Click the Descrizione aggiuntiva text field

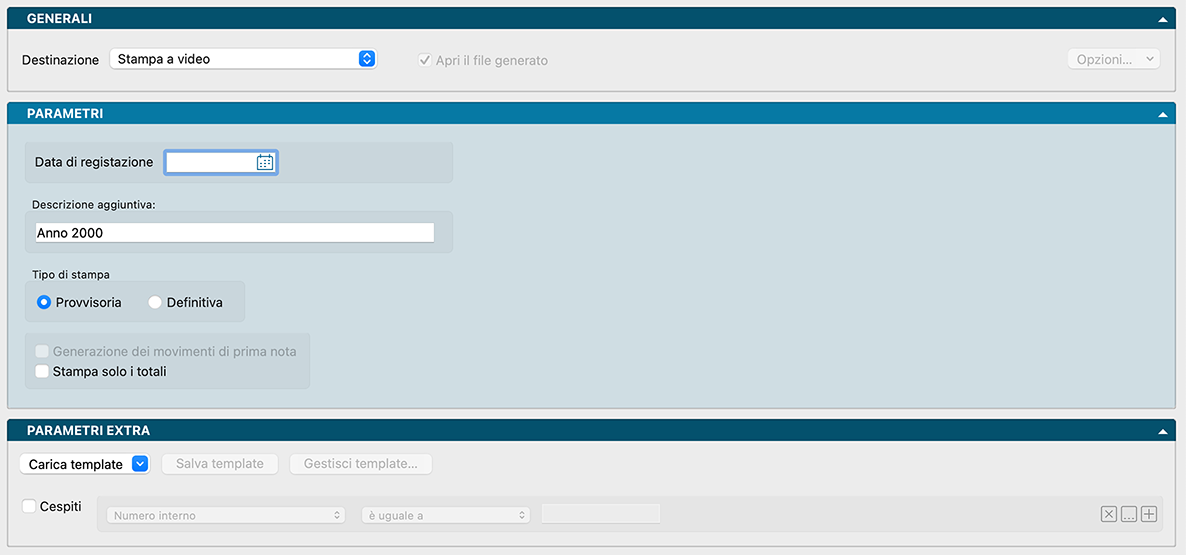pyautogui.click(x=234, y=232)
